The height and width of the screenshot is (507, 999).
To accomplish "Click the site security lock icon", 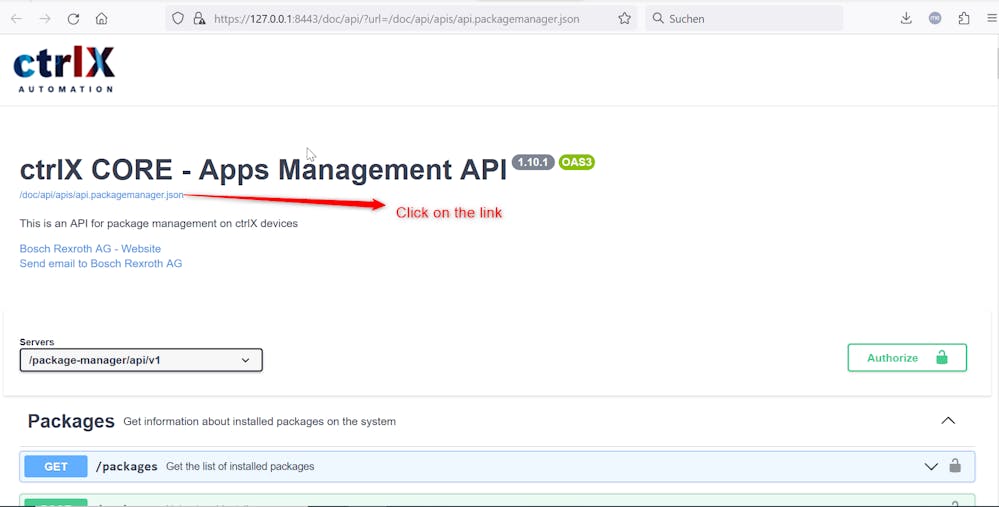I will [198, 19].
